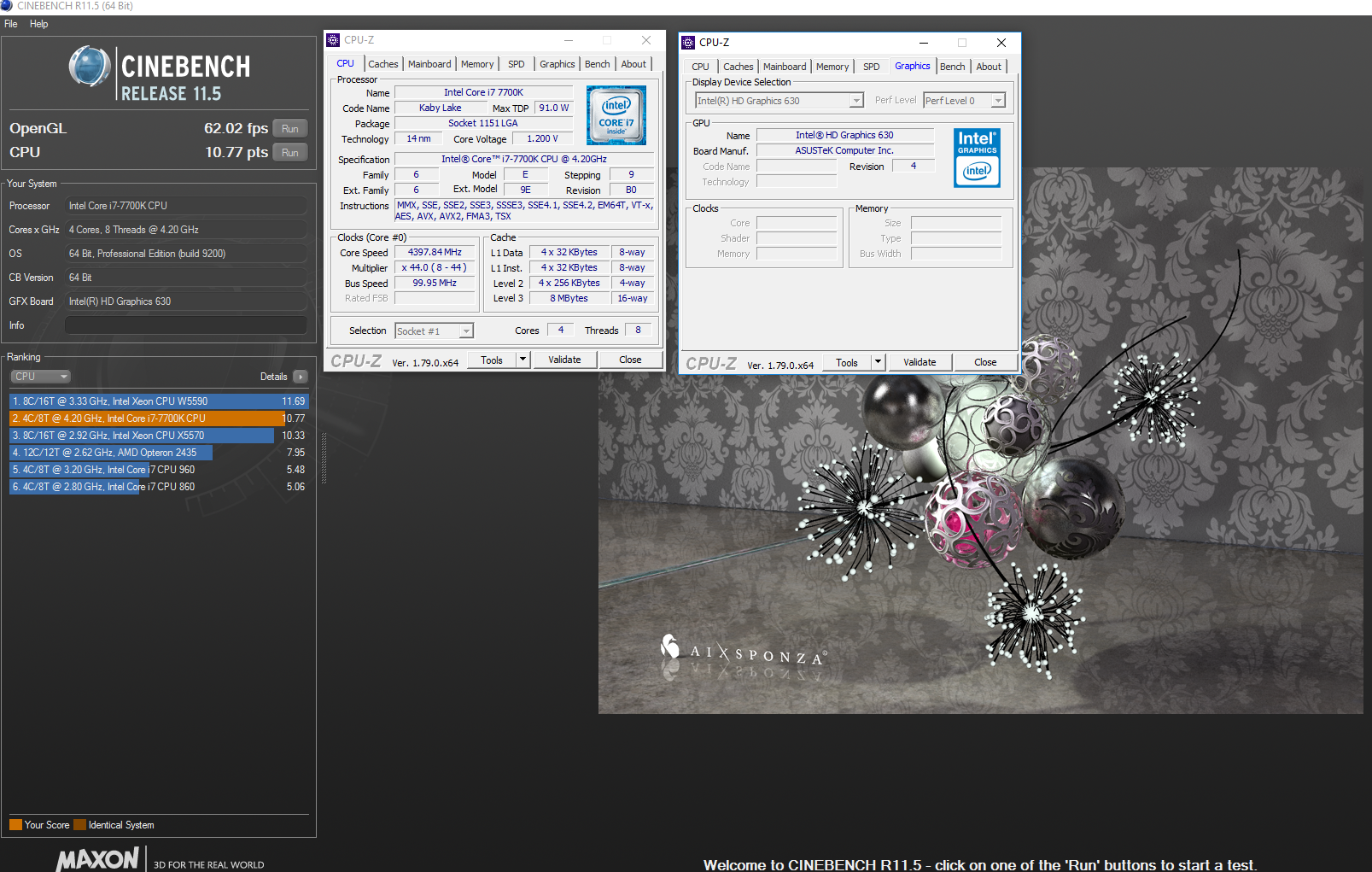Select ranking row Xeon CPU X5570
The image size is (1372, 872).
pyautogui.click(x=159, y=436)
